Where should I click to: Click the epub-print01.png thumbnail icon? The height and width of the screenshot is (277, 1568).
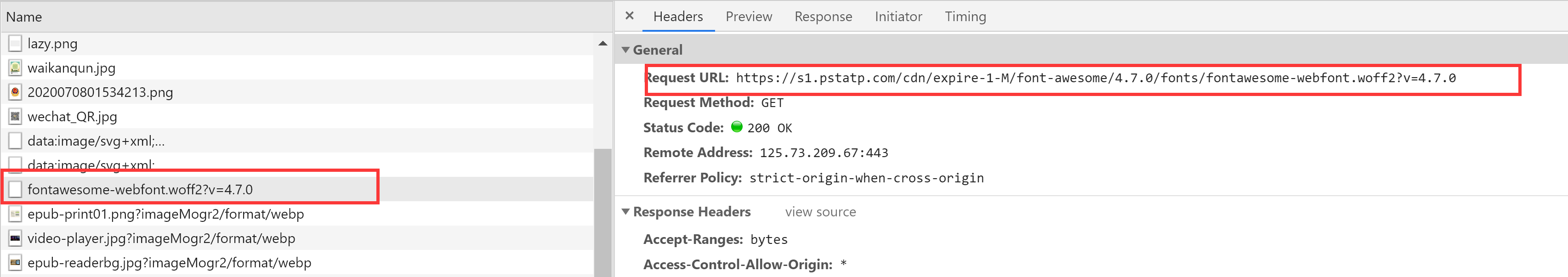[15, 214]
